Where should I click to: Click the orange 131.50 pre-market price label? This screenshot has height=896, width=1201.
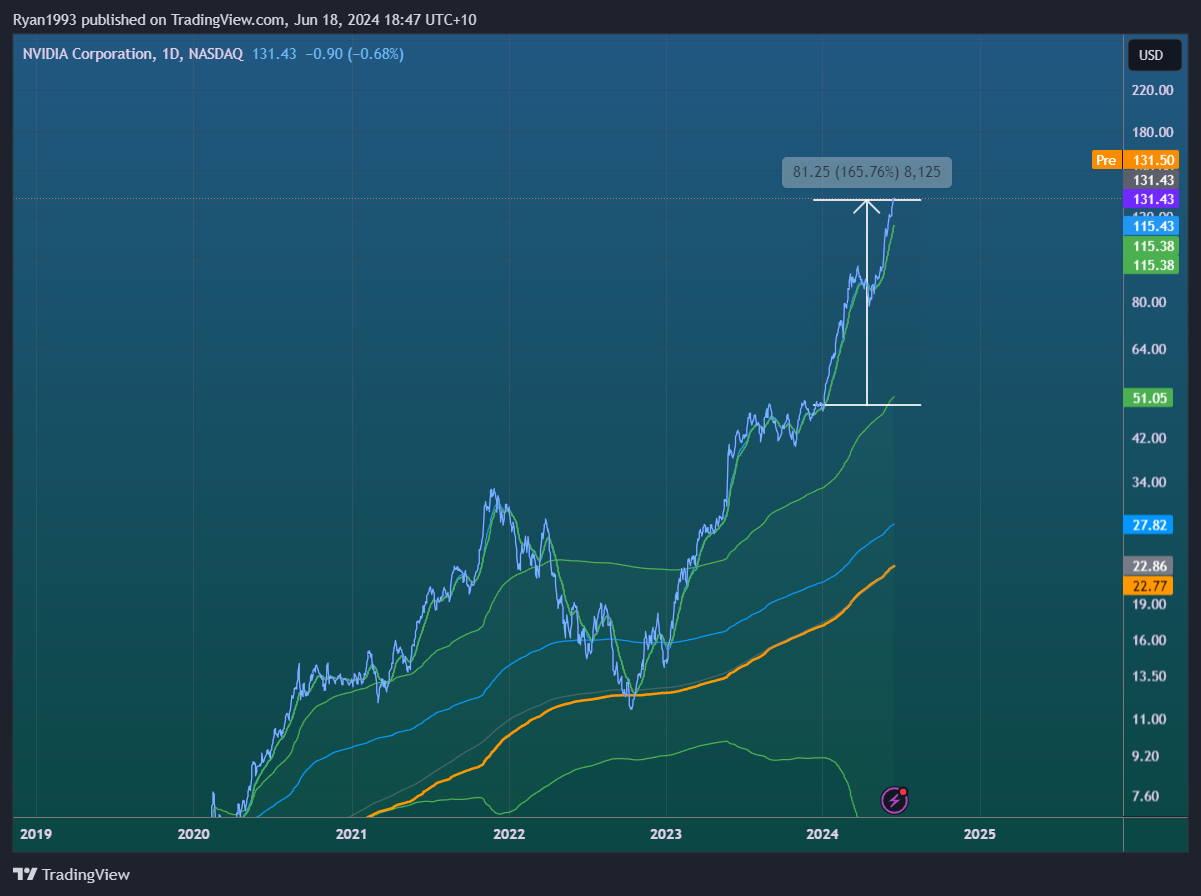(1151, 160)
